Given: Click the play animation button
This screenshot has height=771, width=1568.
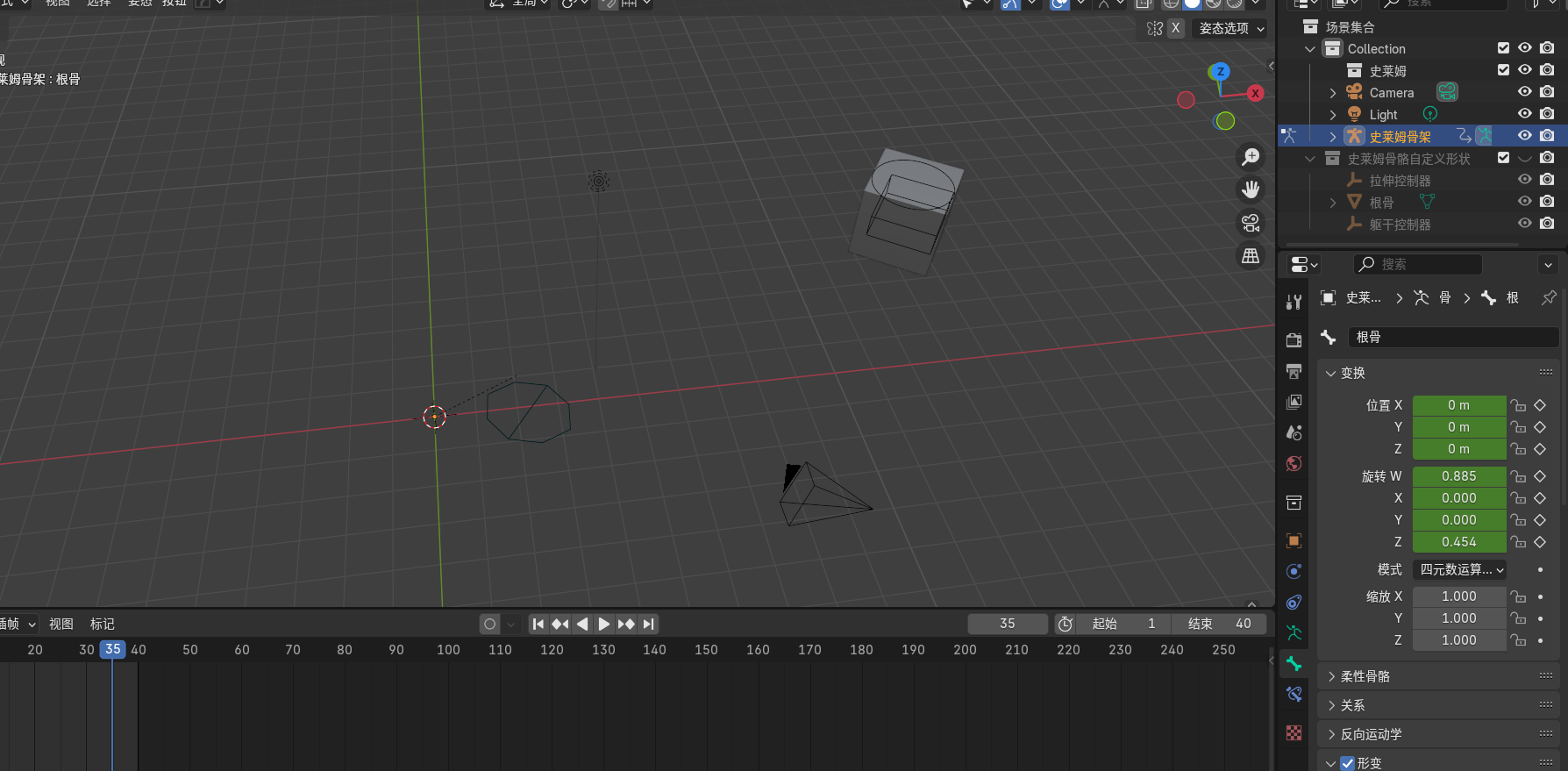Looking at the screenshot, I should (x=604, y=624).
